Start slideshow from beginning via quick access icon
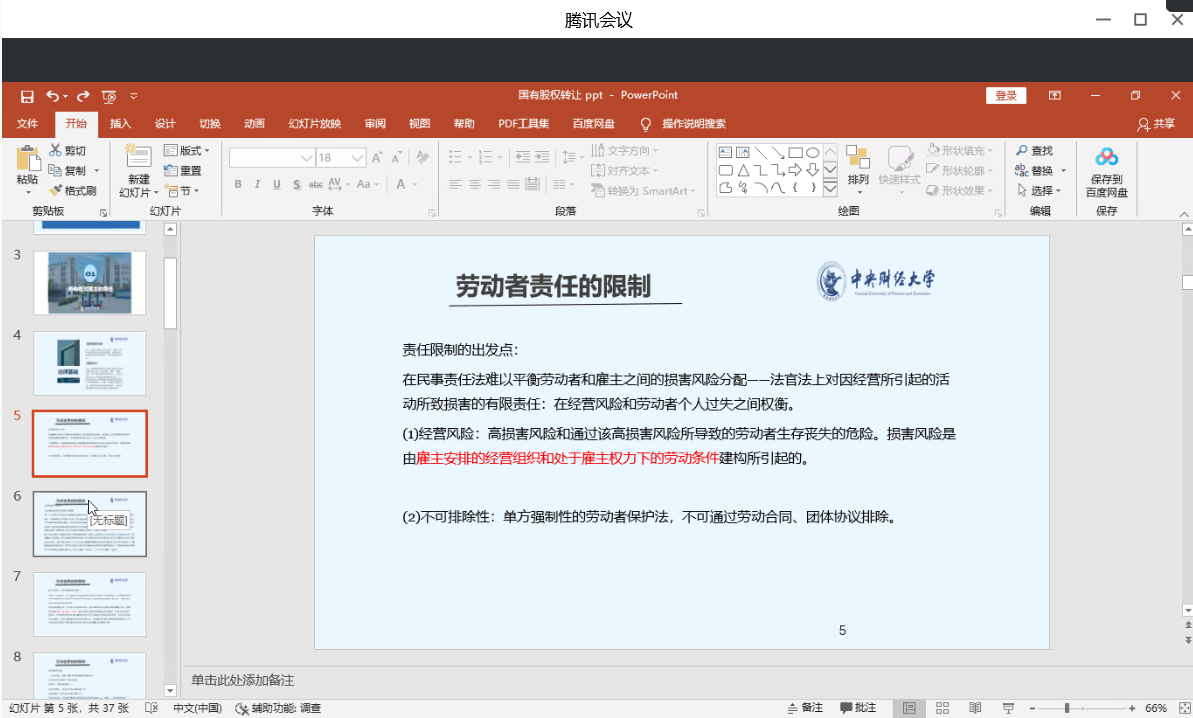Viewport: 1193px width, 718px height. pos(109,96)
